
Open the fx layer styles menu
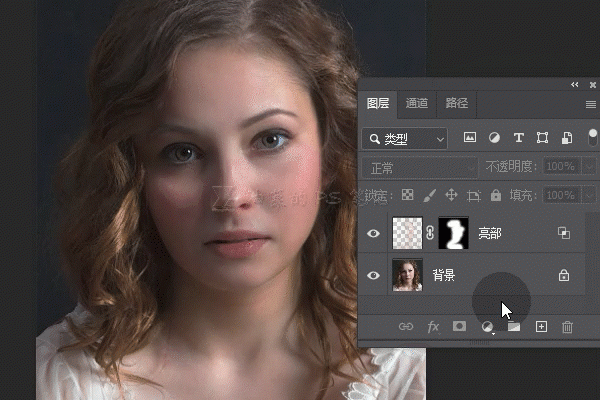coord(433,327)
